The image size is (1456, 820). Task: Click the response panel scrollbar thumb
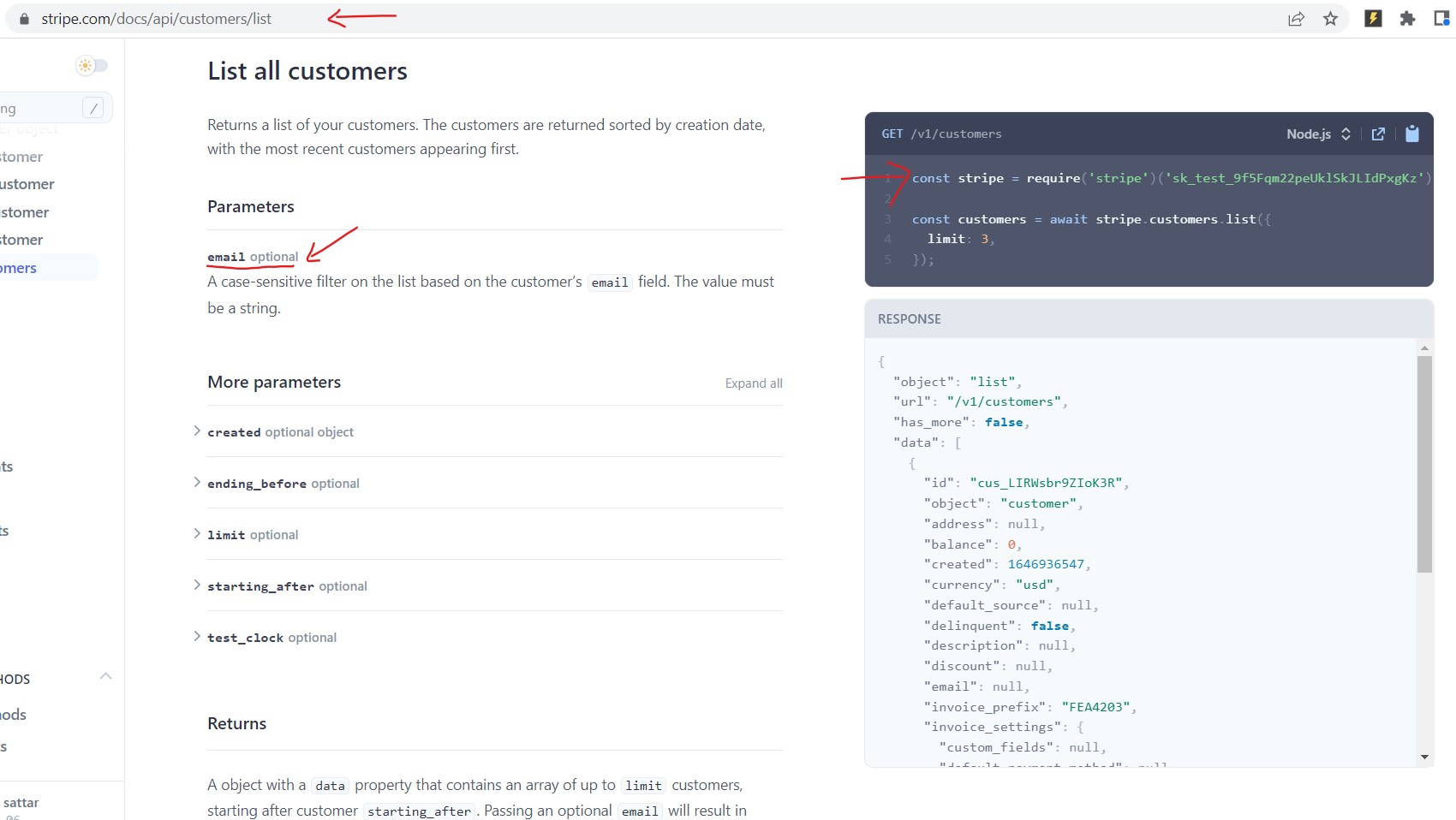1424,464
